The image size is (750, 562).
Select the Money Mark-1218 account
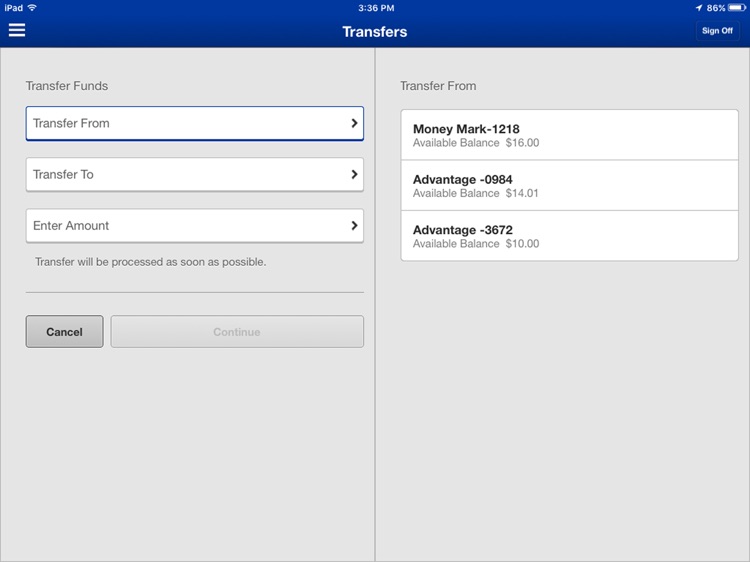coord(569,135)
